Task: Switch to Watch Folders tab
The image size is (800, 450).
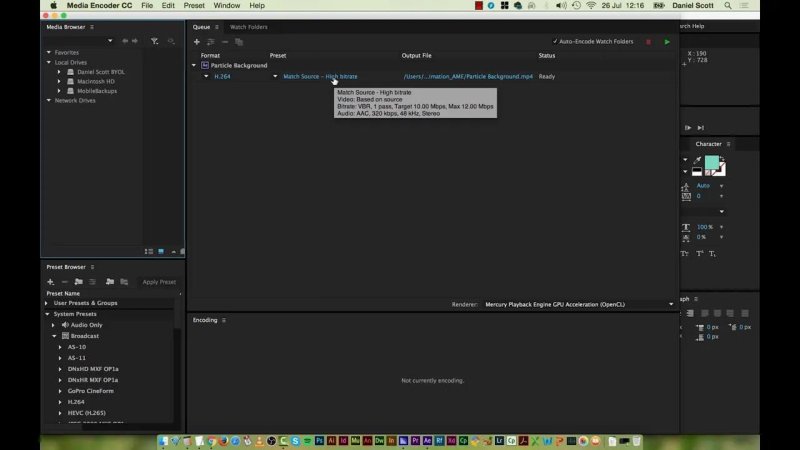Action: [x=248, y=27]
